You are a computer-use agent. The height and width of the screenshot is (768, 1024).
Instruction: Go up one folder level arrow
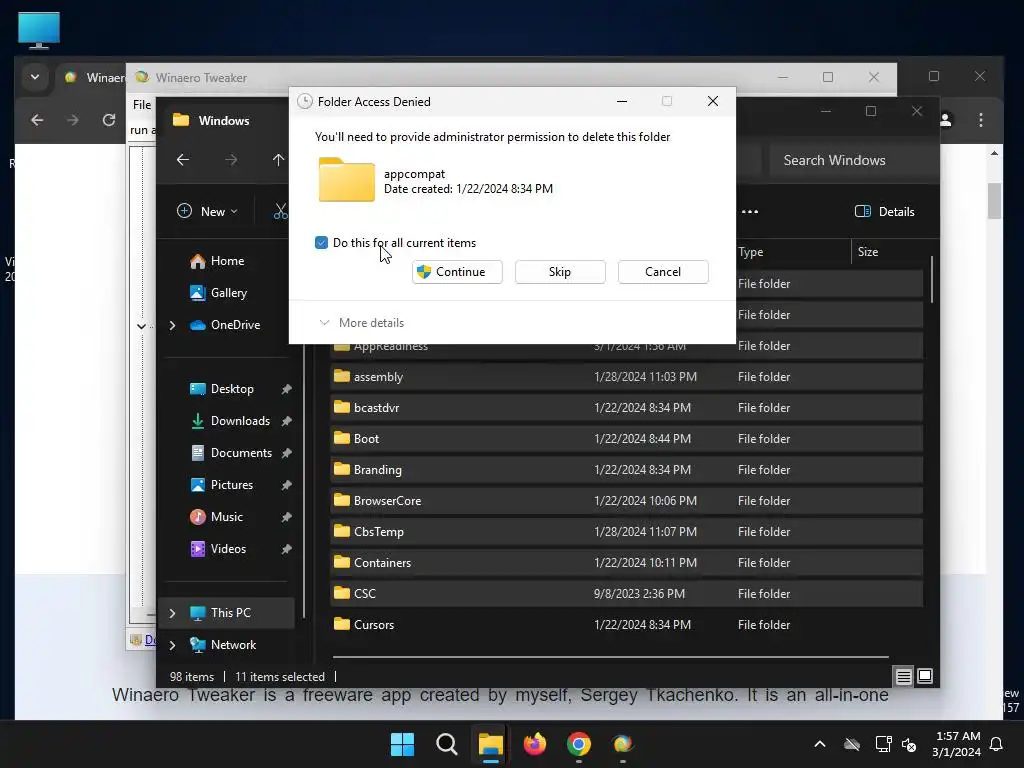pyautogui.click(x=278, y=160)
